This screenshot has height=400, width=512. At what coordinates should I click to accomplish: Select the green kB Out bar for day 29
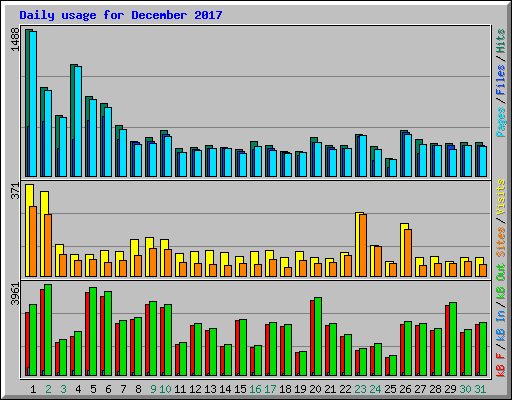tap(453, 339)
